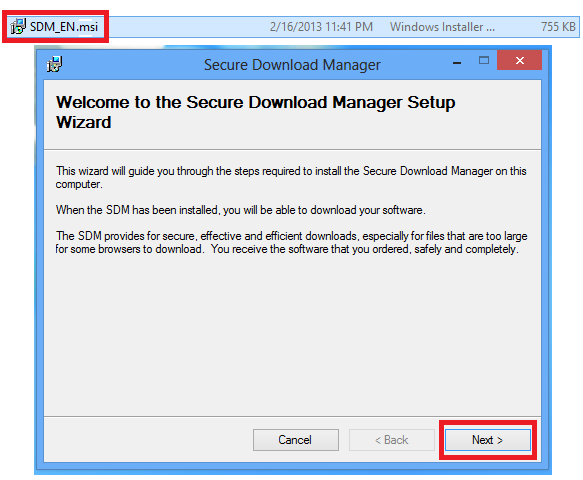
Task: Click the paragraph starting with This wizard will guide
Action: (291, 177)
